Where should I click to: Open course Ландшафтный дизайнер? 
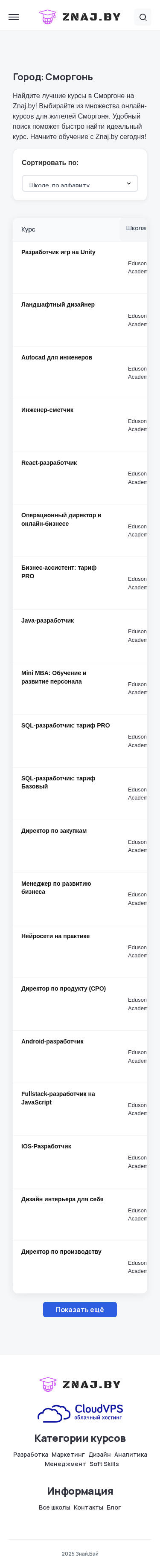(x=58, y=304)
